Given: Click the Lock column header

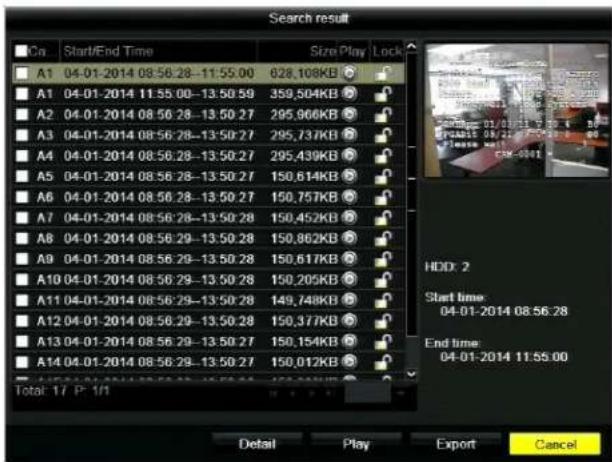Looking at the screenshot, I should pos(387,51).
